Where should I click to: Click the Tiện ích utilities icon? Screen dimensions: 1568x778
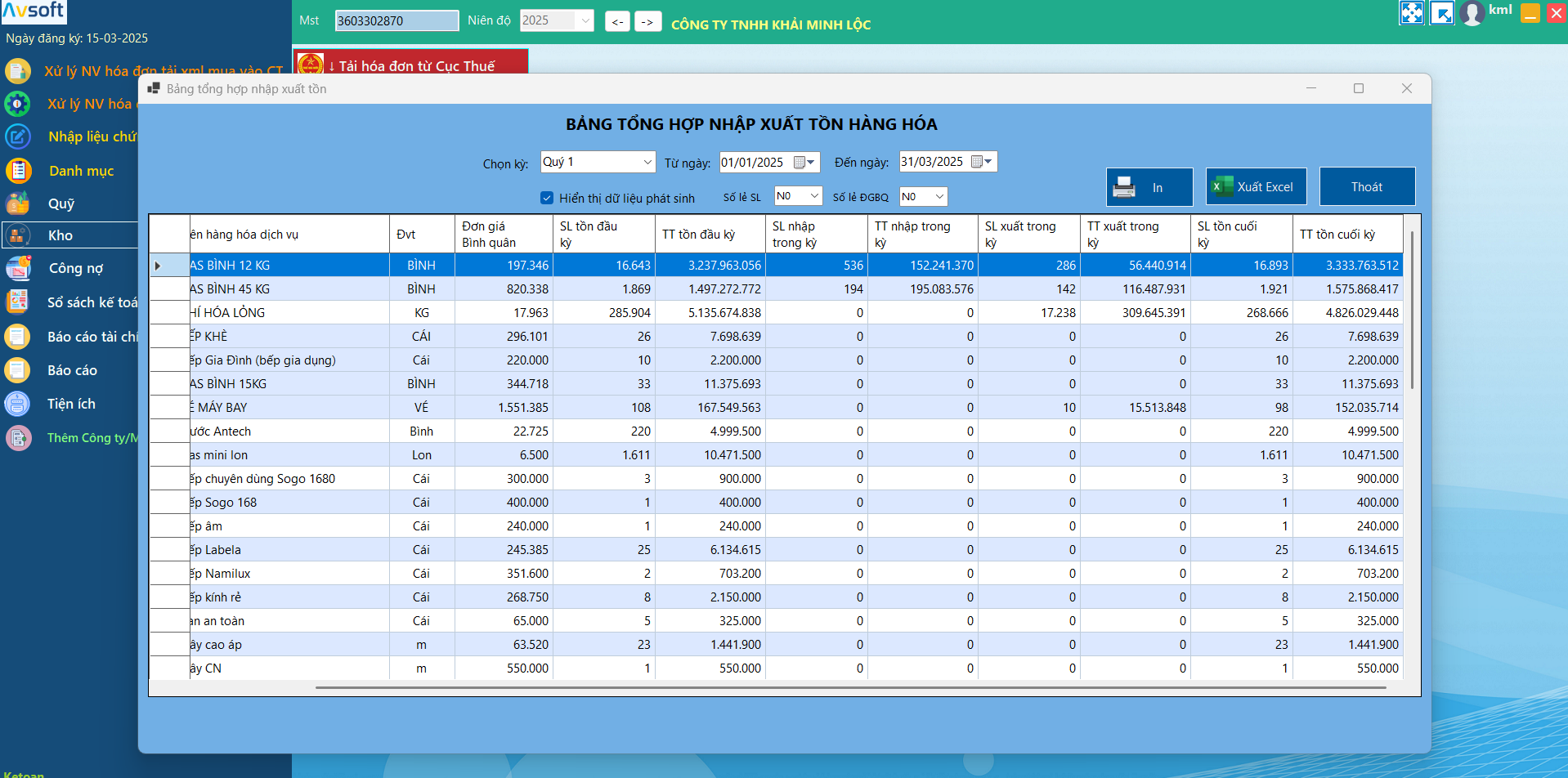18,404
